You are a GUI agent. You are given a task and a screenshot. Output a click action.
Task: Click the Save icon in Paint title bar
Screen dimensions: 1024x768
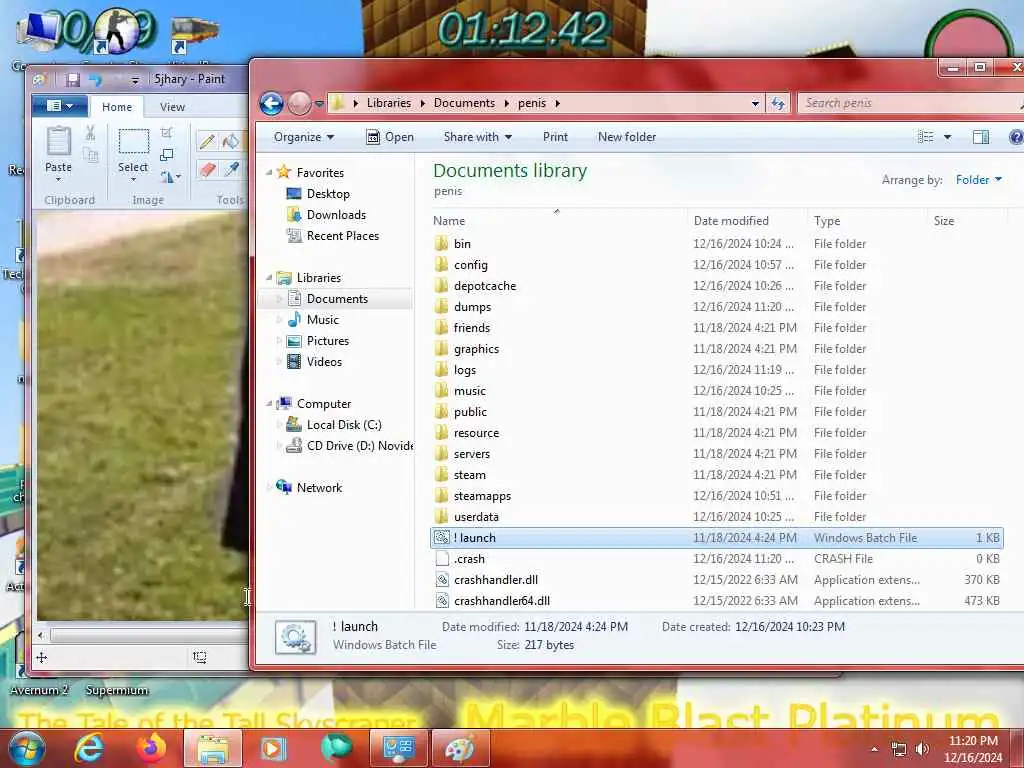pos(72,80)
